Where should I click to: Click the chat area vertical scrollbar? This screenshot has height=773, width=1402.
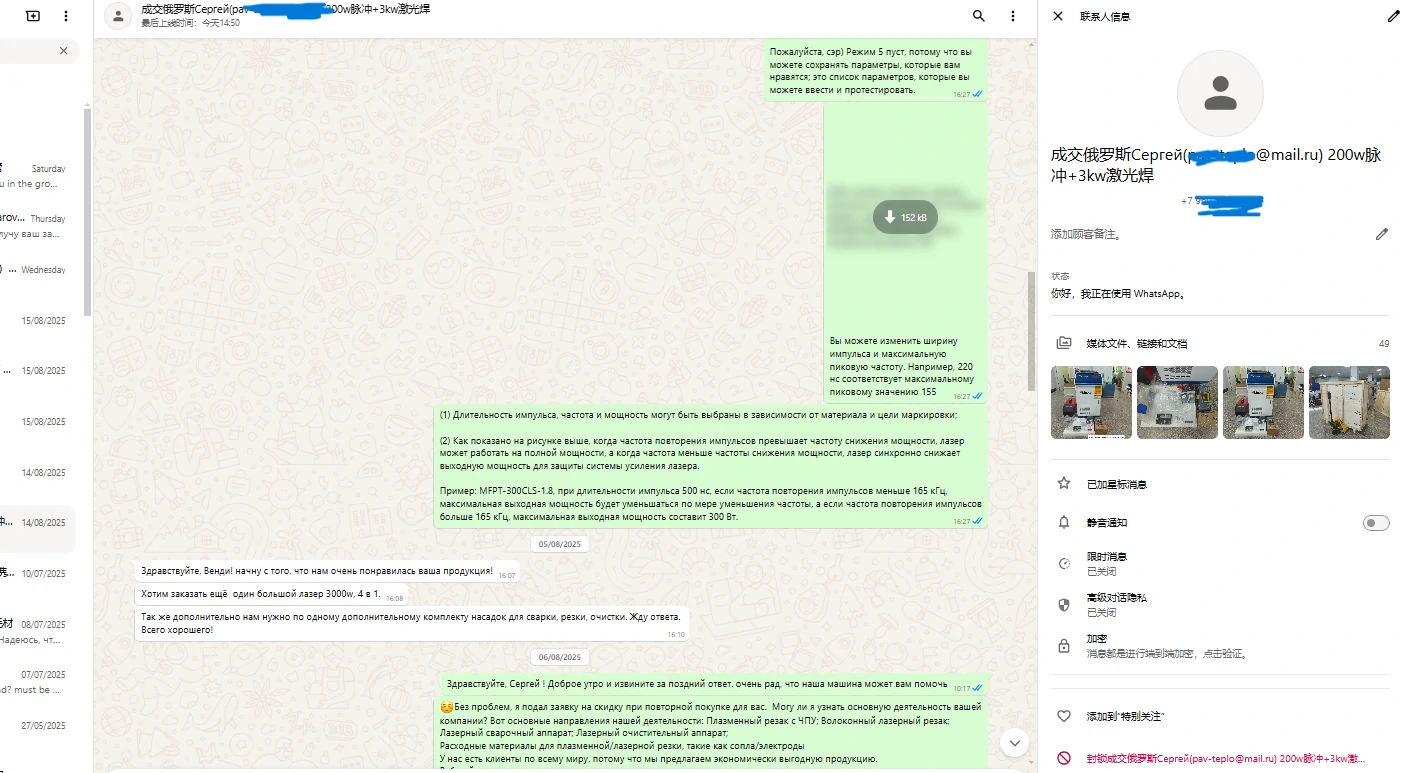(x=1032, y=330)
